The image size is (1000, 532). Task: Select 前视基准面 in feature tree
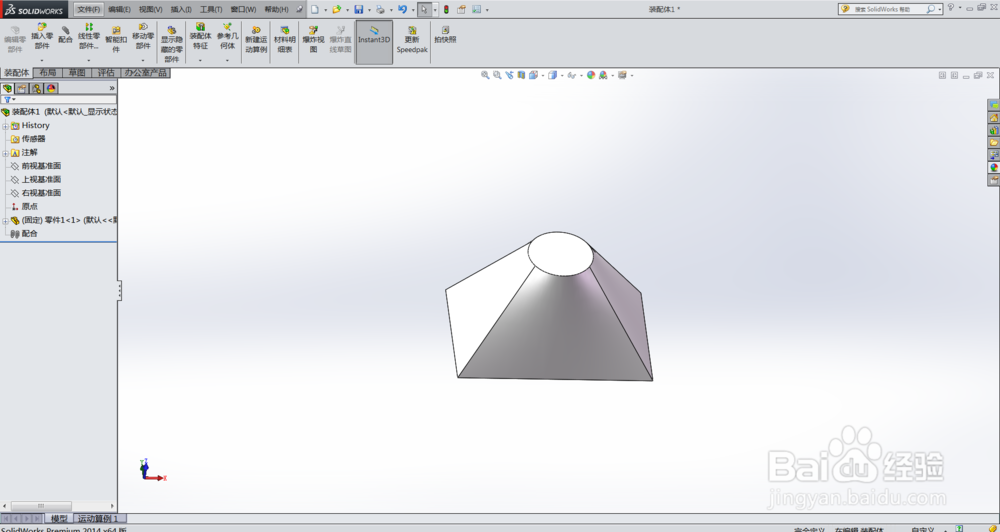(41, 166)
